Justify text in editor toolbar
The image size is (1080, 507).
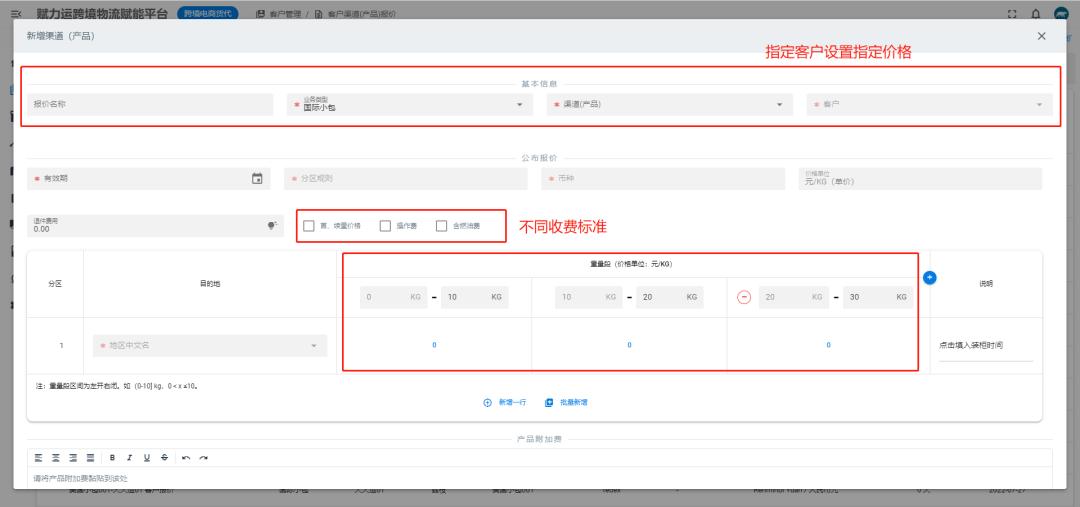coord(90,457)
